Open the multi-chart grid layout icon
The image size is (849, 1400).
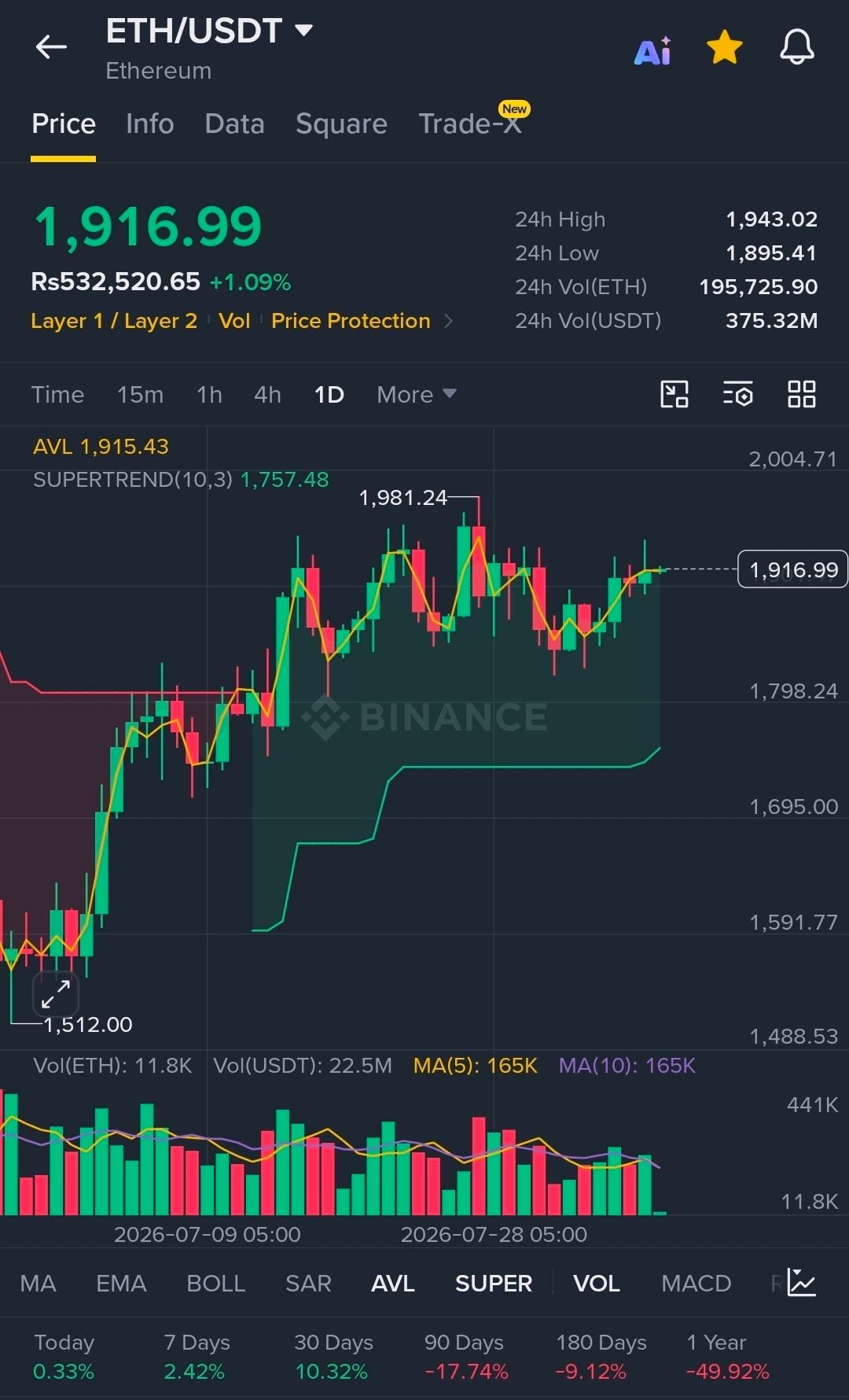tap(802, 394)
